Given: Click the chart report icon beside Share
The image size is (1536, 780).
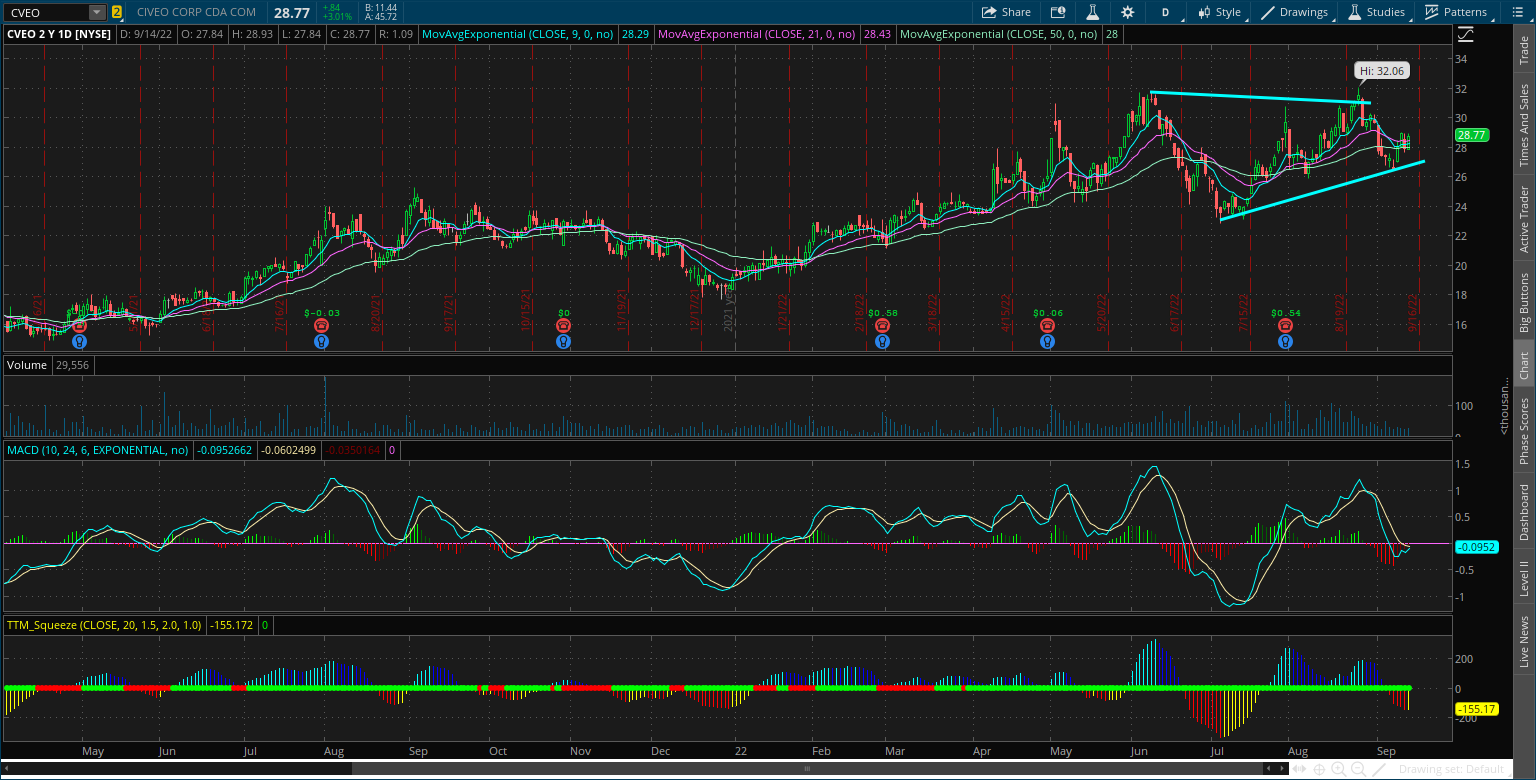Looking at the screenshot, I should pos(1058,12).
